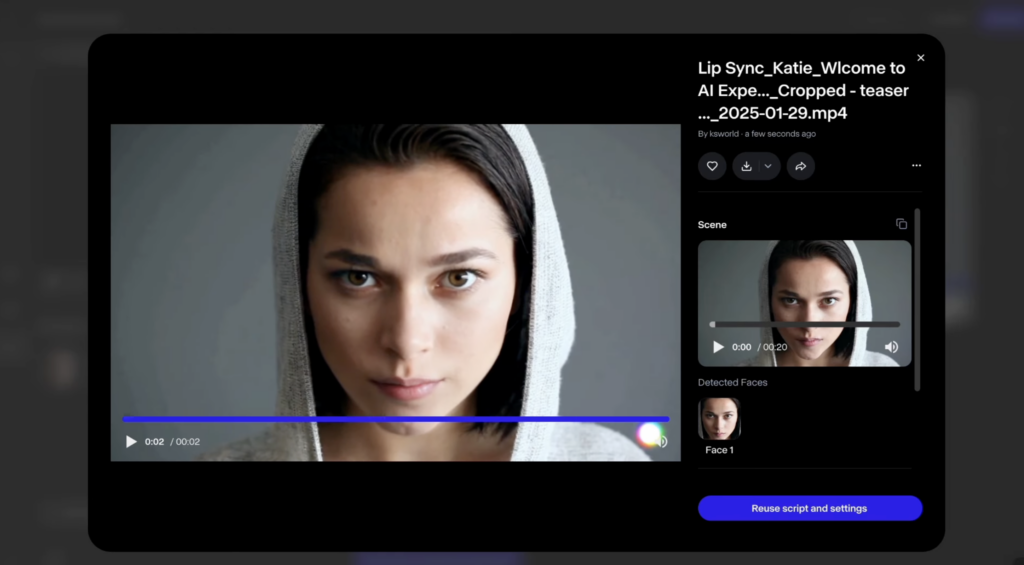Expand the download options chevron

pyautogui.click(x=768, y=166)
